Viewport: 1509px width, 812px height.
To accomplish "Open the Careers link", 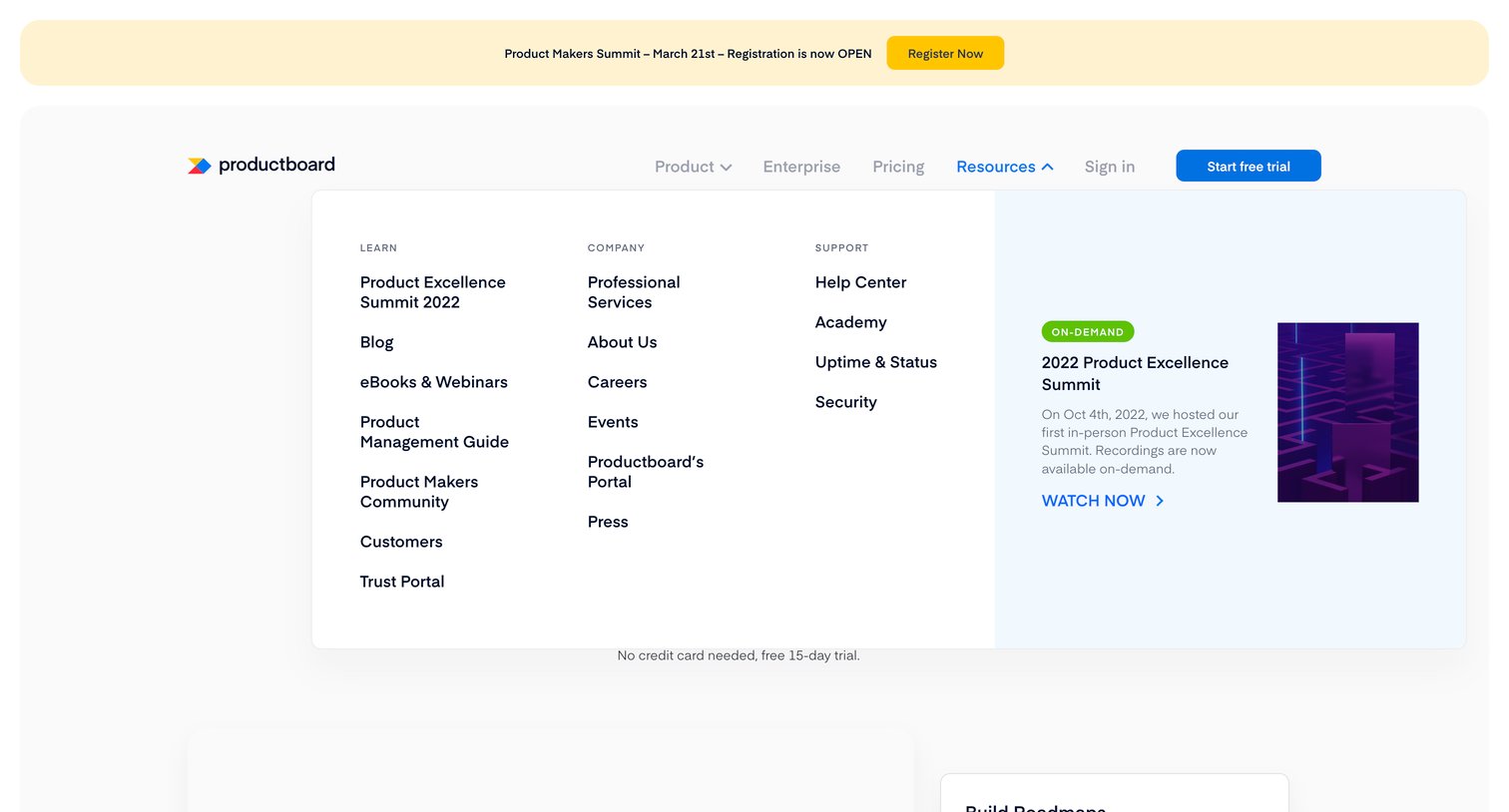I will pyautogui.click(x=617, y=382).
